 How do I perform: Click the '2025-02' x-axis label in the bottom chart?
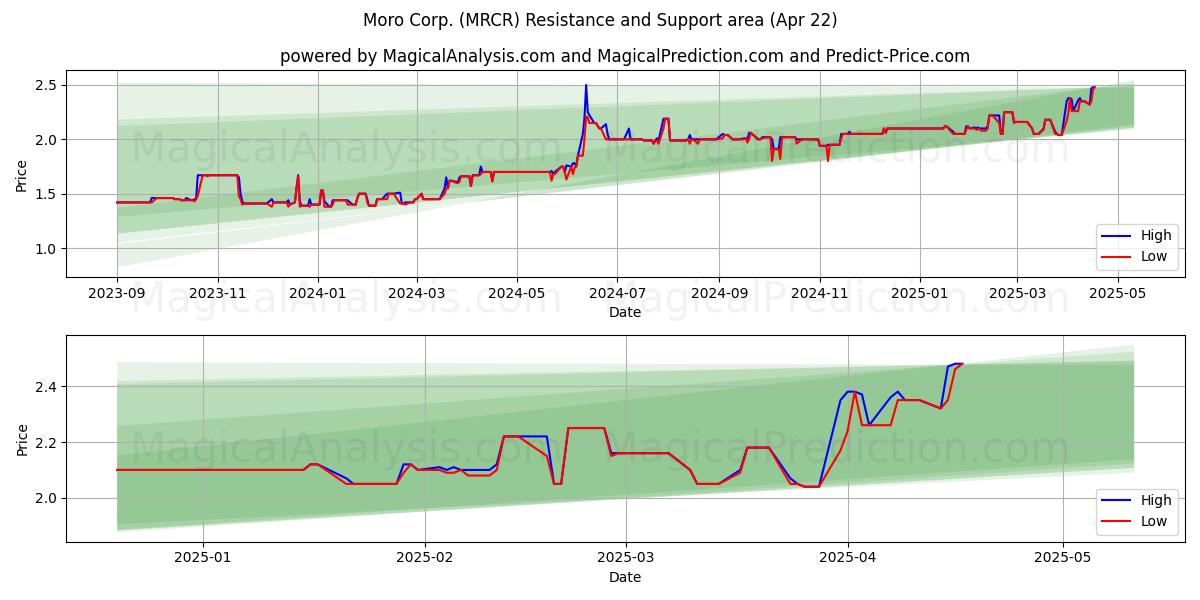pyautogui.click(x=425, y=558)
